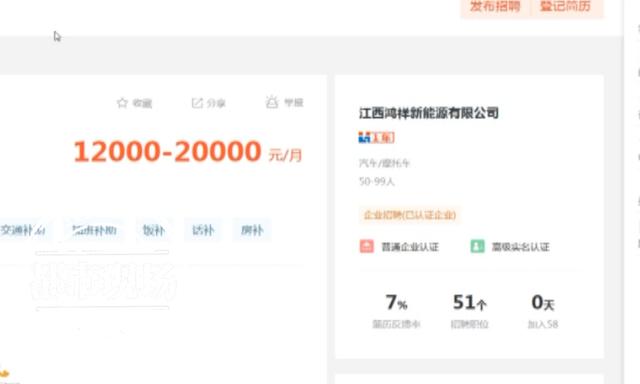Click the green 高级实名认证 icon
640x384 pixels.
click(x=477, y=246)
